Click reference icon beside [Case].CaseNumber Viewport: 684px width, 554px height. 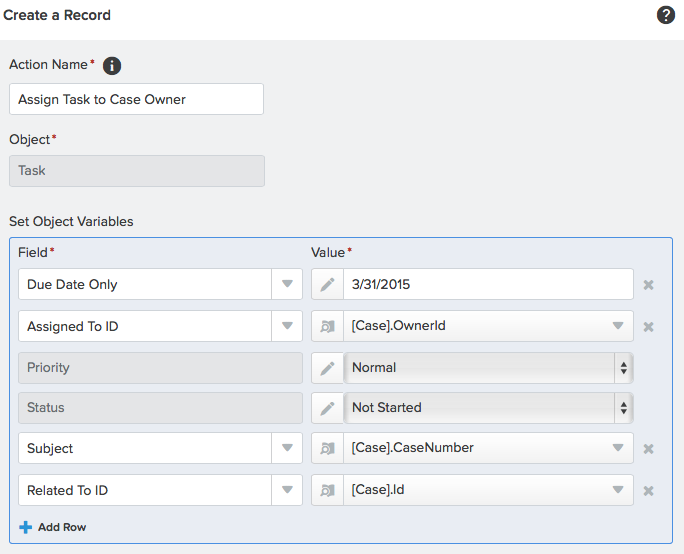tap(328, 448)
